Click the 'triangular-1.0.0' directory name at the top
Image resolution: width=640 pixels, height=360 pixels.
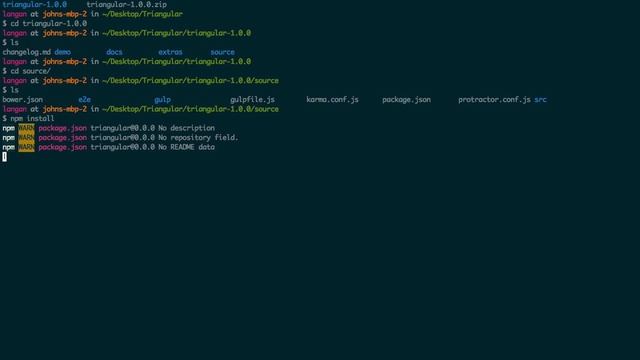point(35,4)
